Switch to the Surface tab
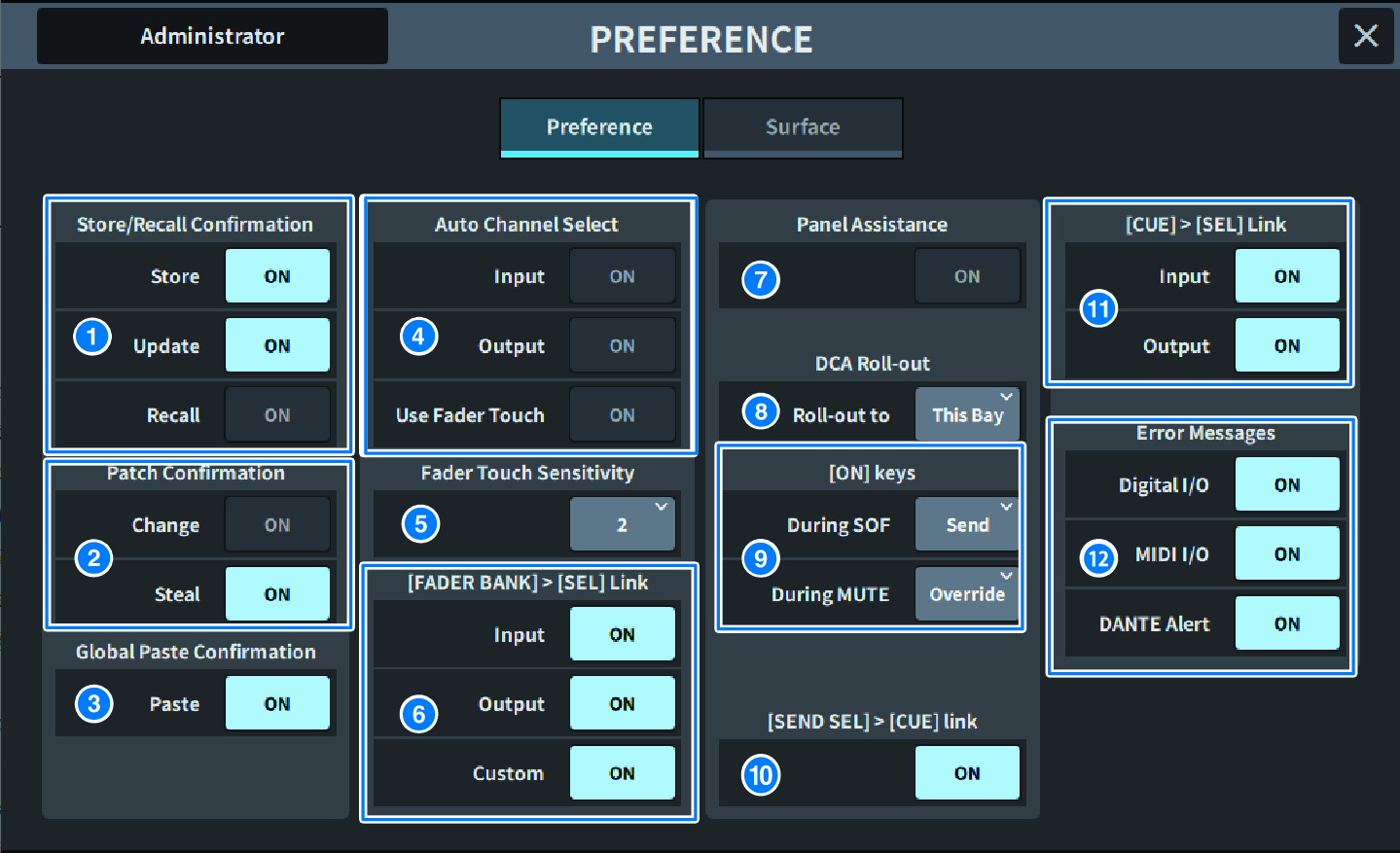 (x=803, y=127)
